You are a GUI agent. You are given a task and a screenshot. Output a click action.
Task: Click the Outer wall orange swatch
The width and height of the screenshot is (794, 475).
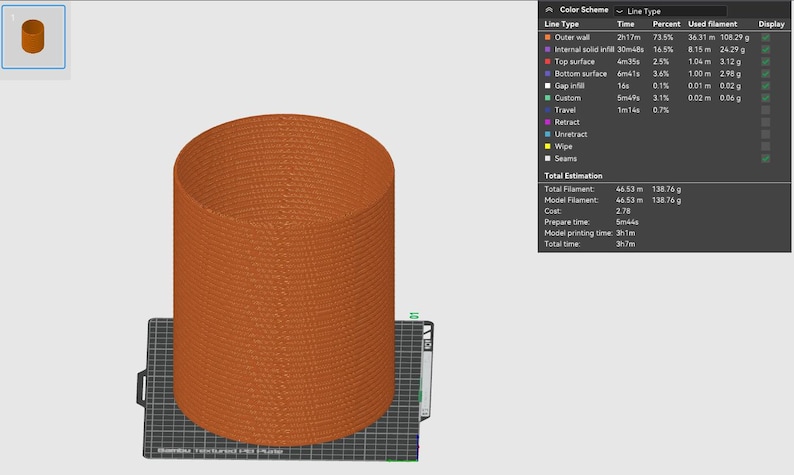tap(547, 37)
